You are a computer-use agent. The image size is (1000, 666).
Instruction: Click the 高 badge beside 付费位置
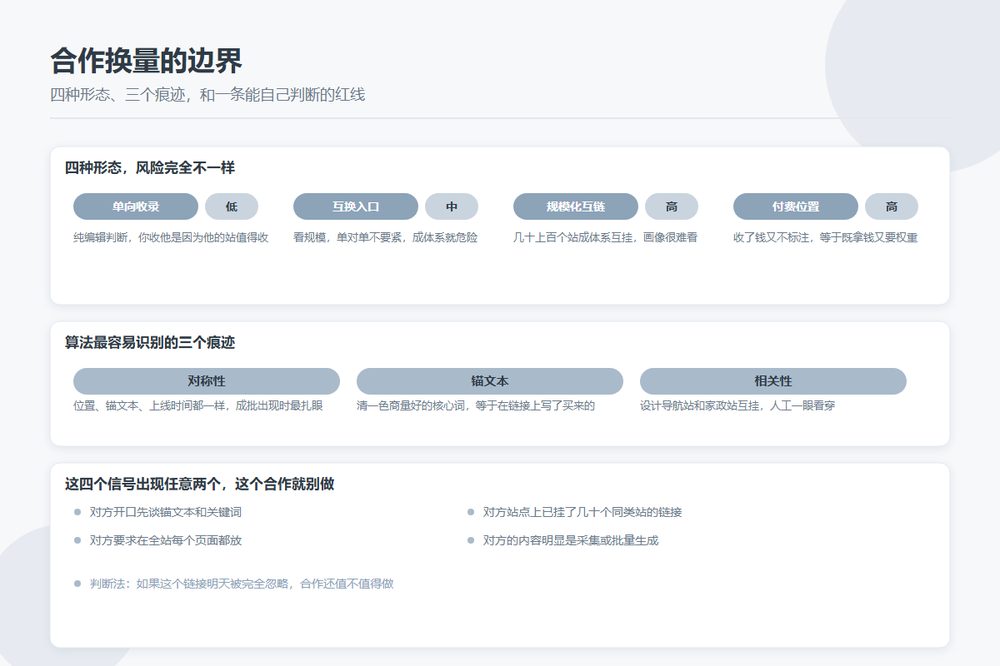pyautogui.click(x=892, y=207)
